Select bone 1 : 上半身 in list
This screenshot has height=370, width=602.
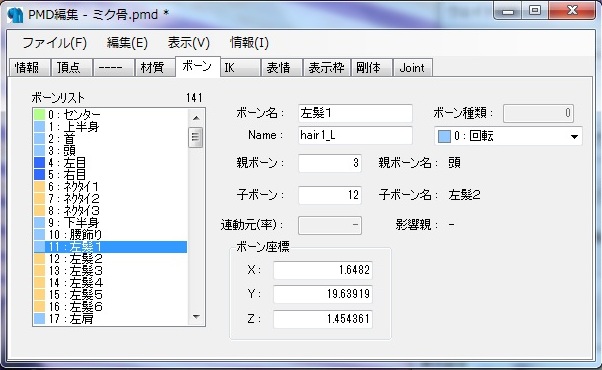[110, 126]
